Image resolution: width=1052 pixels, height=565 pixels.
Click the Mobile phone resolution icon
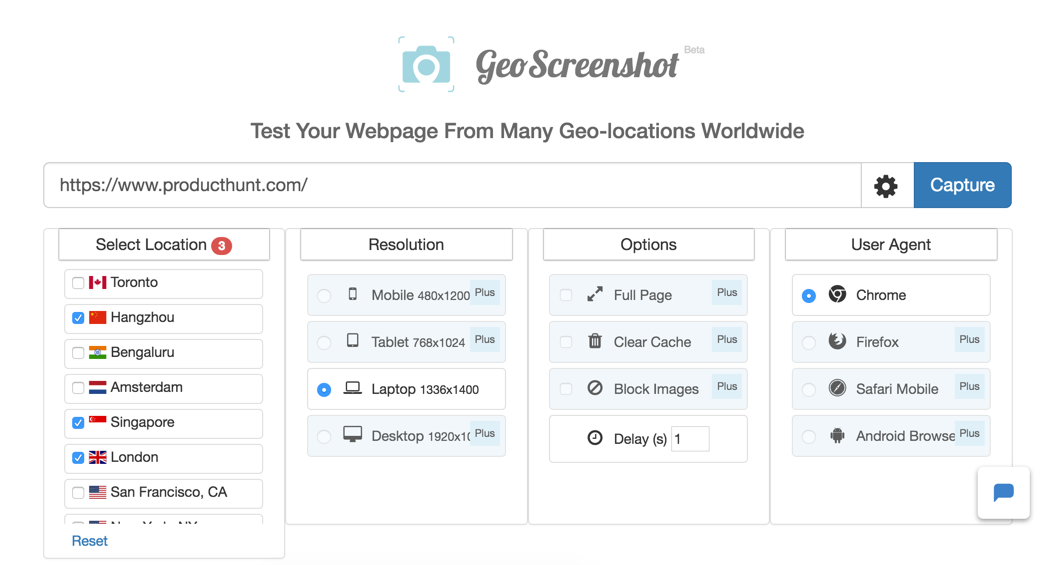(353, 294)
